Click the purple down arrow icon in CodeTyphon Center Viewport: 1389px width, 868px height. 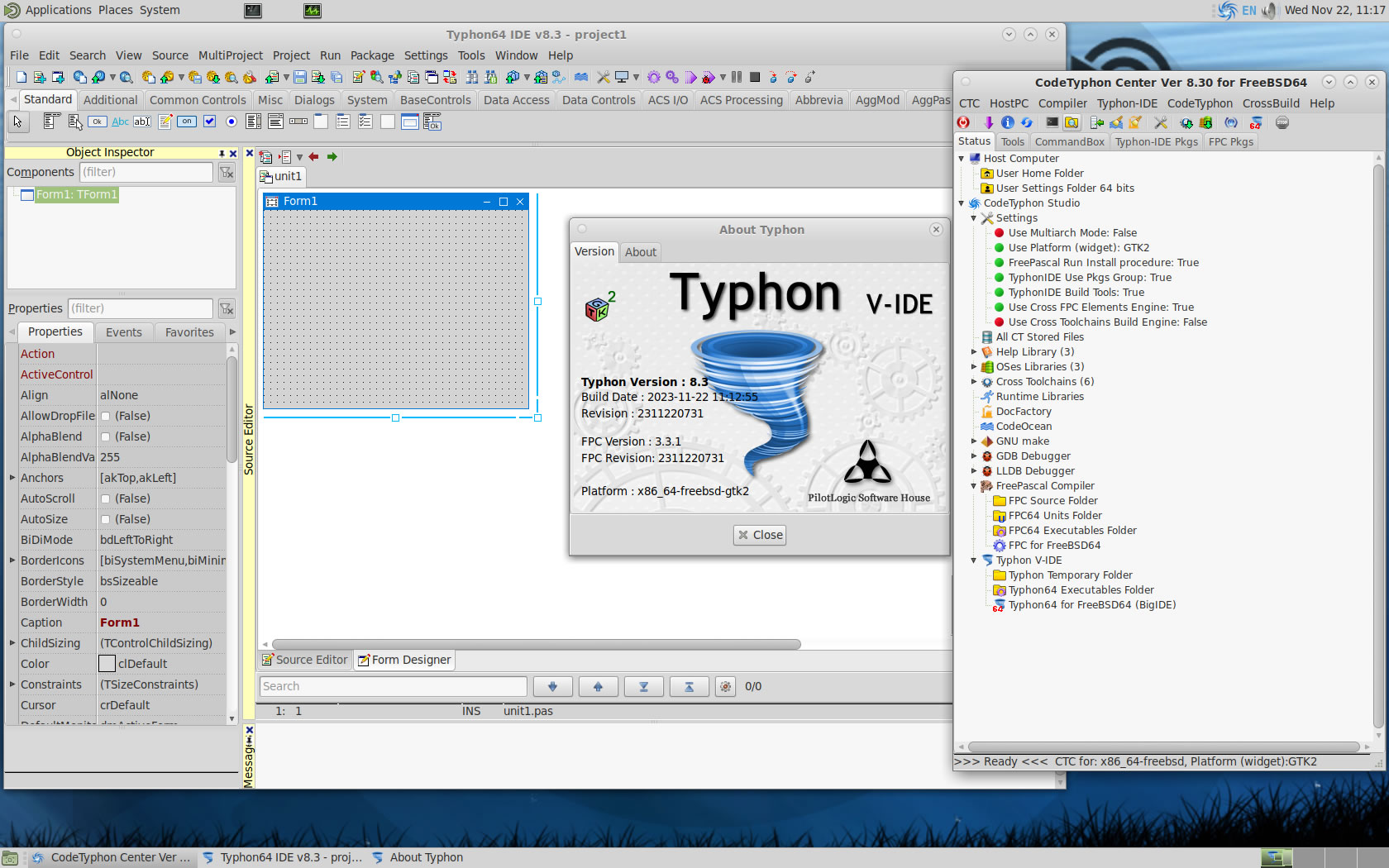[988, 122]
